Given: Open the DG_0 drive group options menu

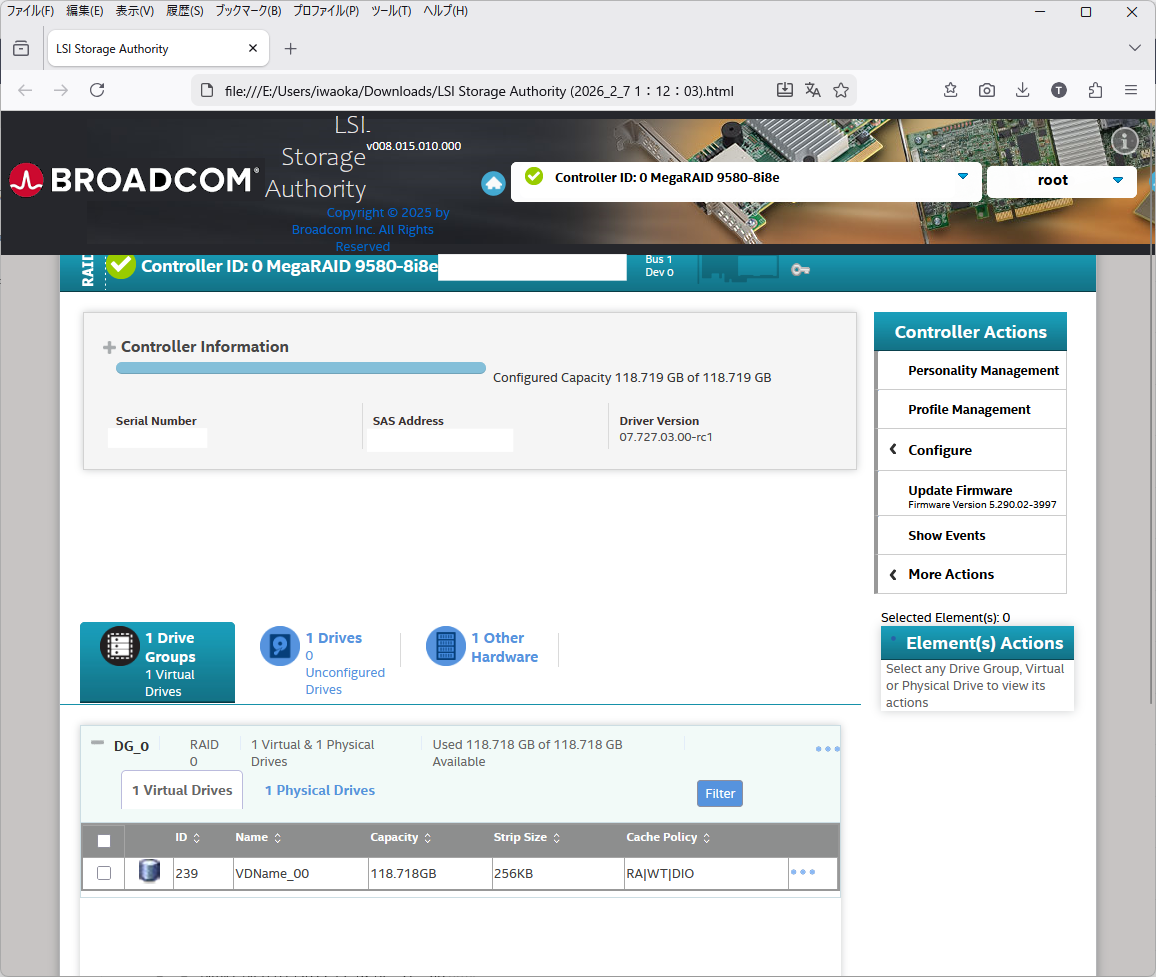Looking at the screenshot, I should (827, 749).
